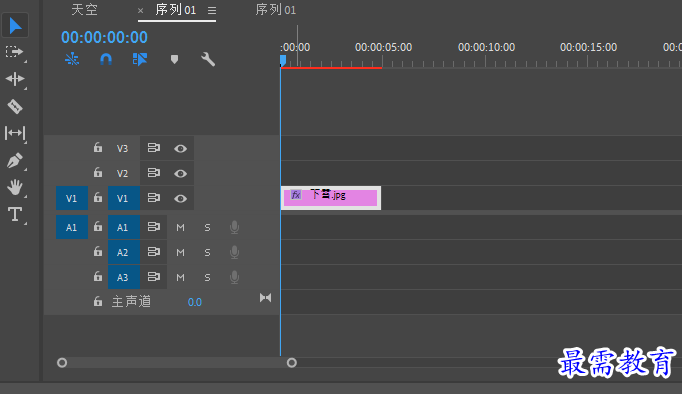Select the Track Select Forward tool
The image size is (682, 394).
pos(14,52)
